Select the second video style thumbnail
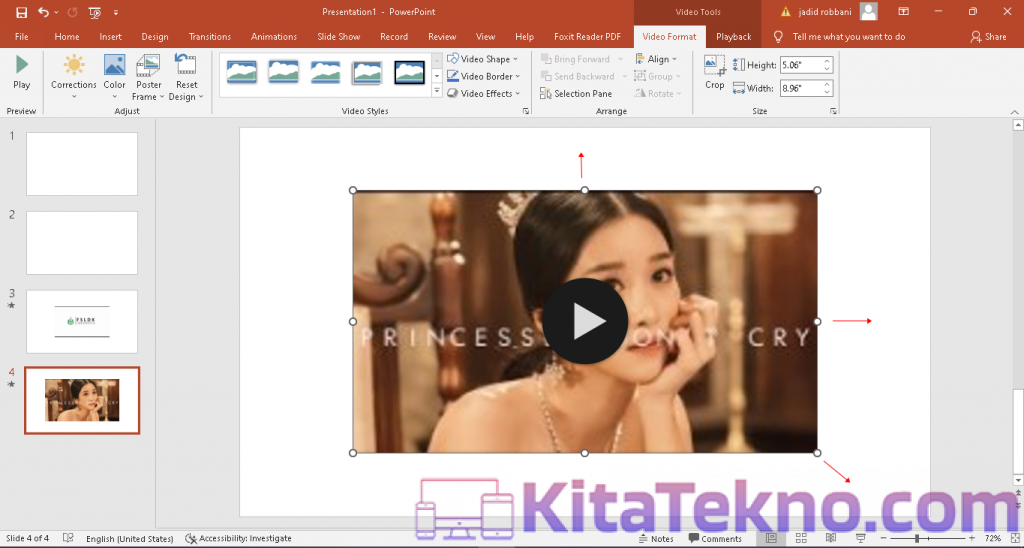The height and width of the screenshot is (548, 1024). 283,72
